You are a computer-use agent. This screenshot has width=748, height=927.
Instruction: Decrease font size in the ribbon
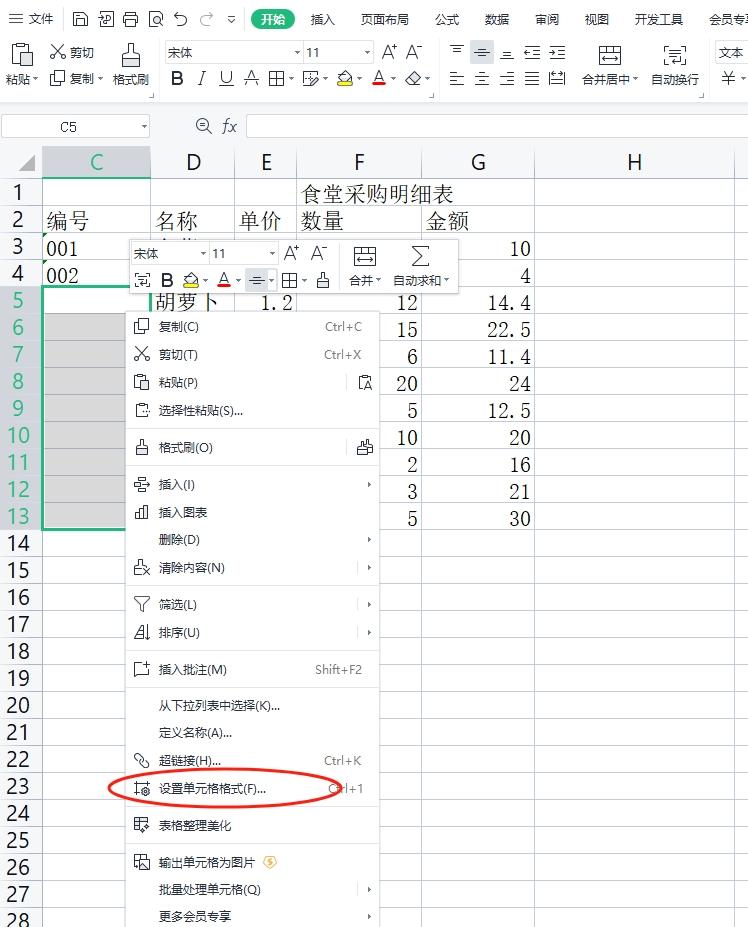pyautogui.click(x=414, y=53)
